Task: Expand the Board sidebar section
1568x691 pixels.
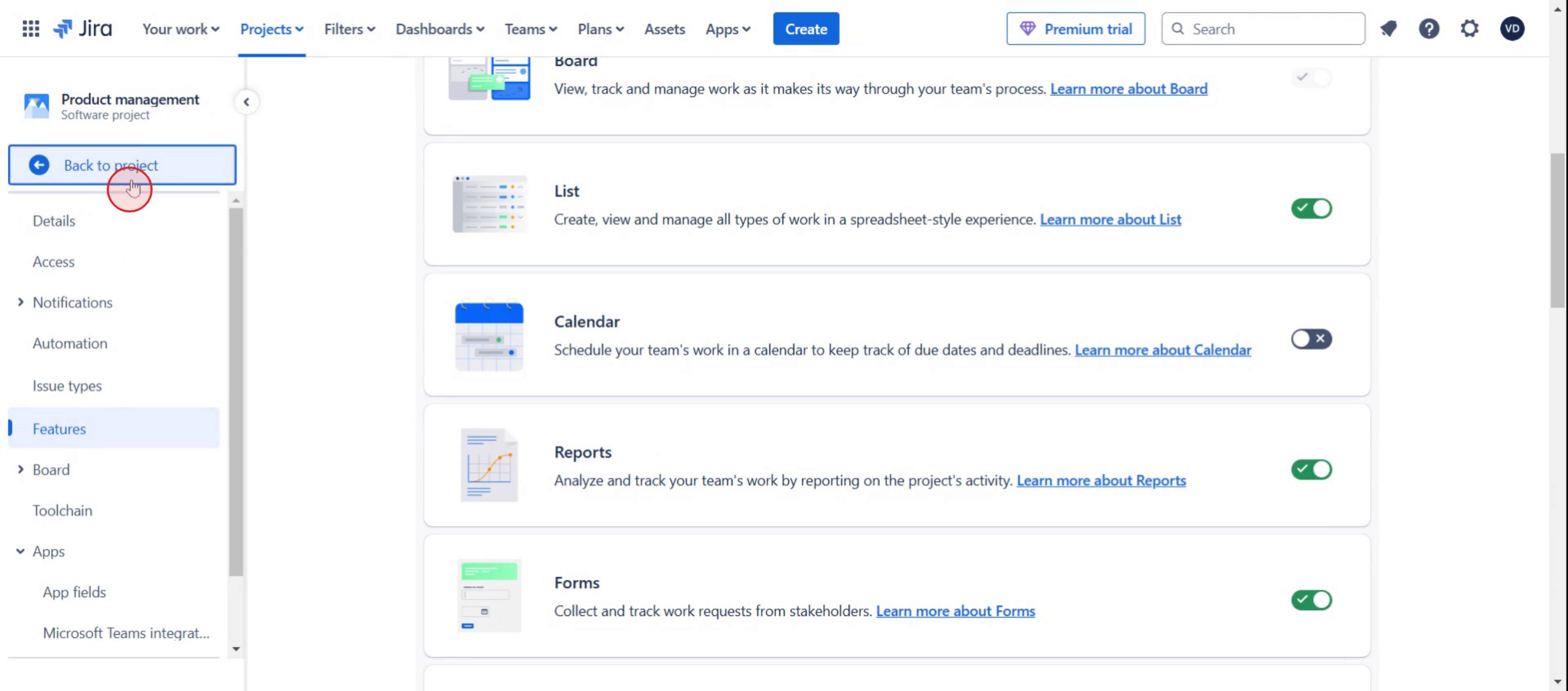Action: tap(21, 469)
